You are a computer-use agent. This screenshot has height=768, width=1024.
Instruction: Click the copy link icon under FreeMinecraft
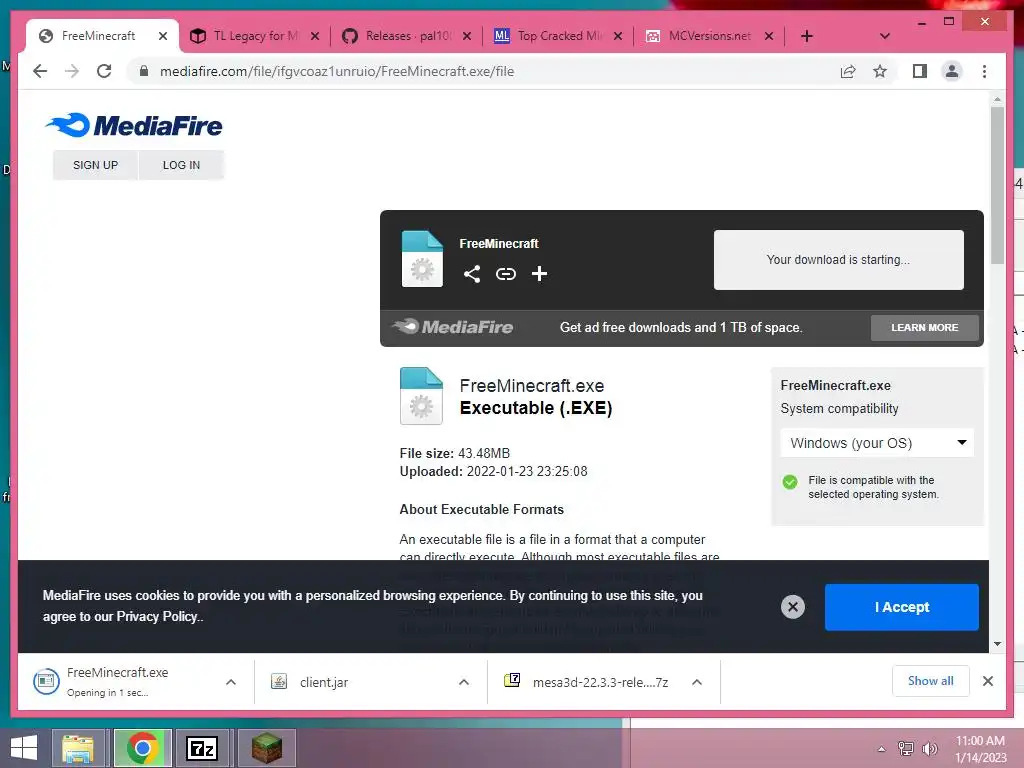[x=505, y=274]
